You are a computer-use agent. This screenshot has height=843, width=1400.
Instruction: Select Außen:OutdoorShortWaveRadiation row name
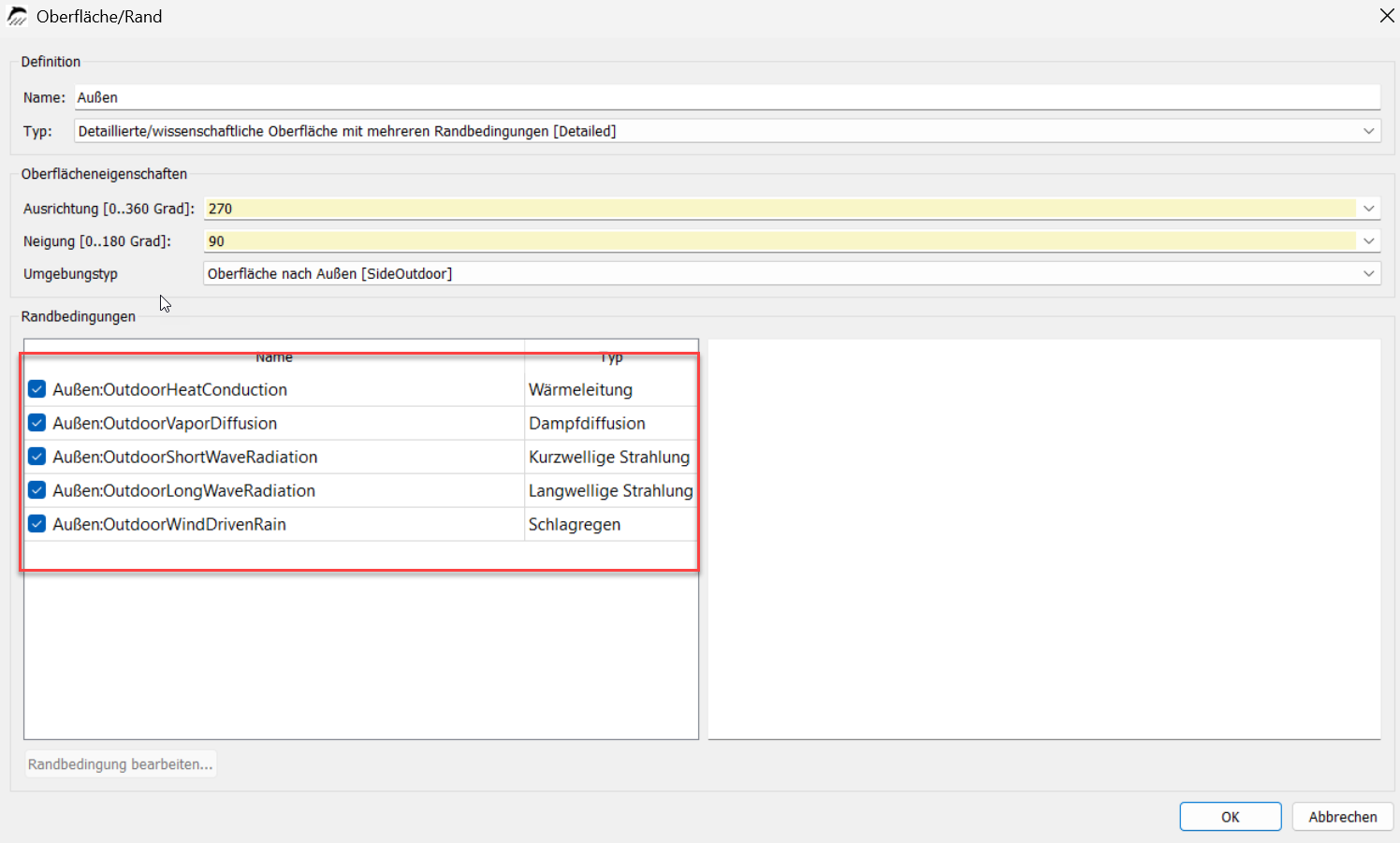185,457
